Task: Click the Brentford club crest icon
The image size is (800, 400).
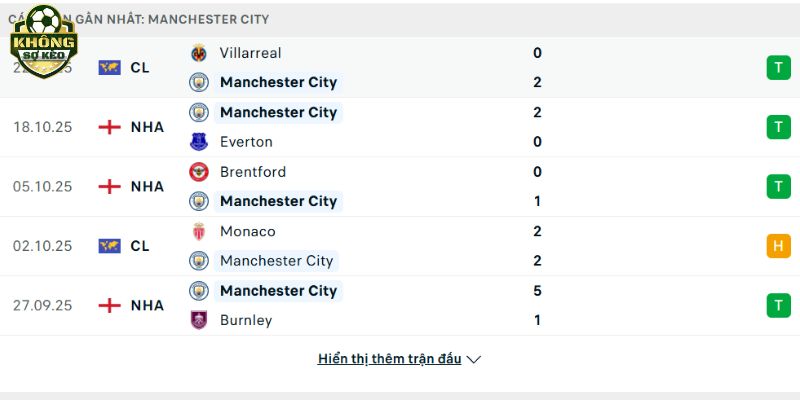Action: click(199, 172)
